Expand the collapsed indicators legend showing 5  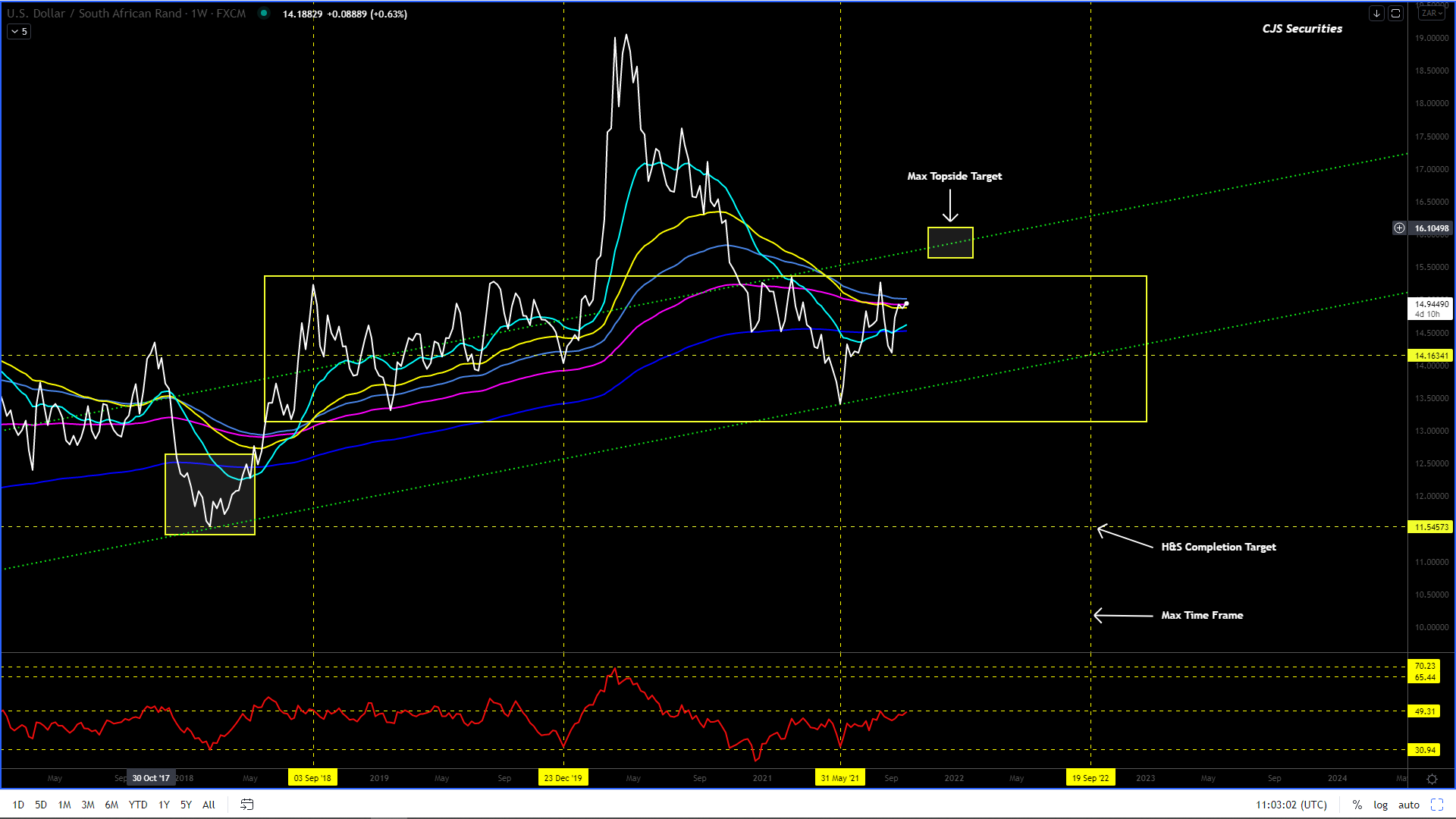(x=19, y=31)
